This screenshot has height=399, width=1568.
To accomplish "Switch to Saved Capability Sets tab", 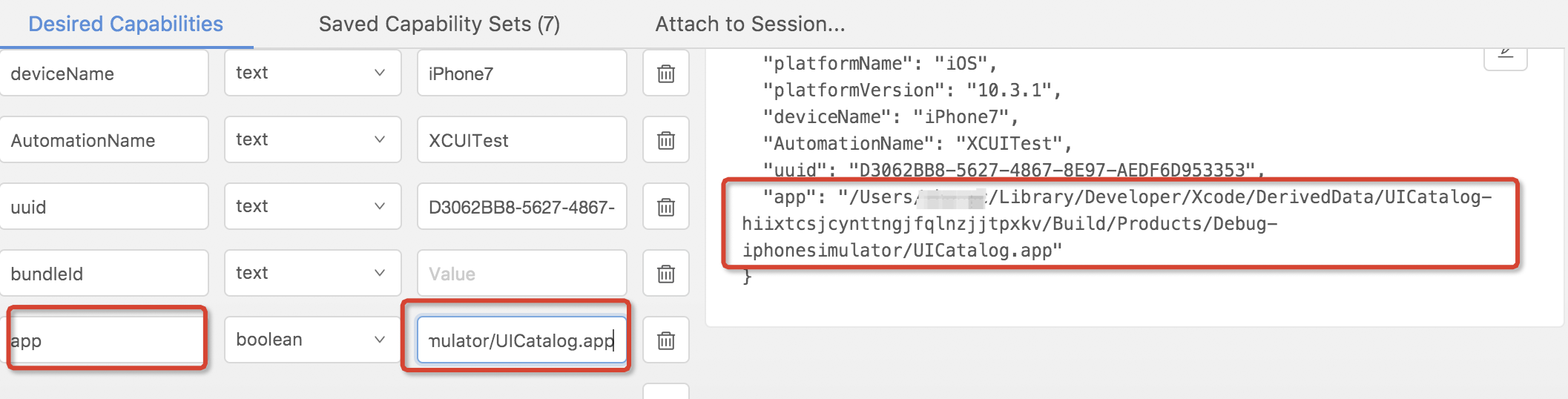I will click(x=439, y=24).
